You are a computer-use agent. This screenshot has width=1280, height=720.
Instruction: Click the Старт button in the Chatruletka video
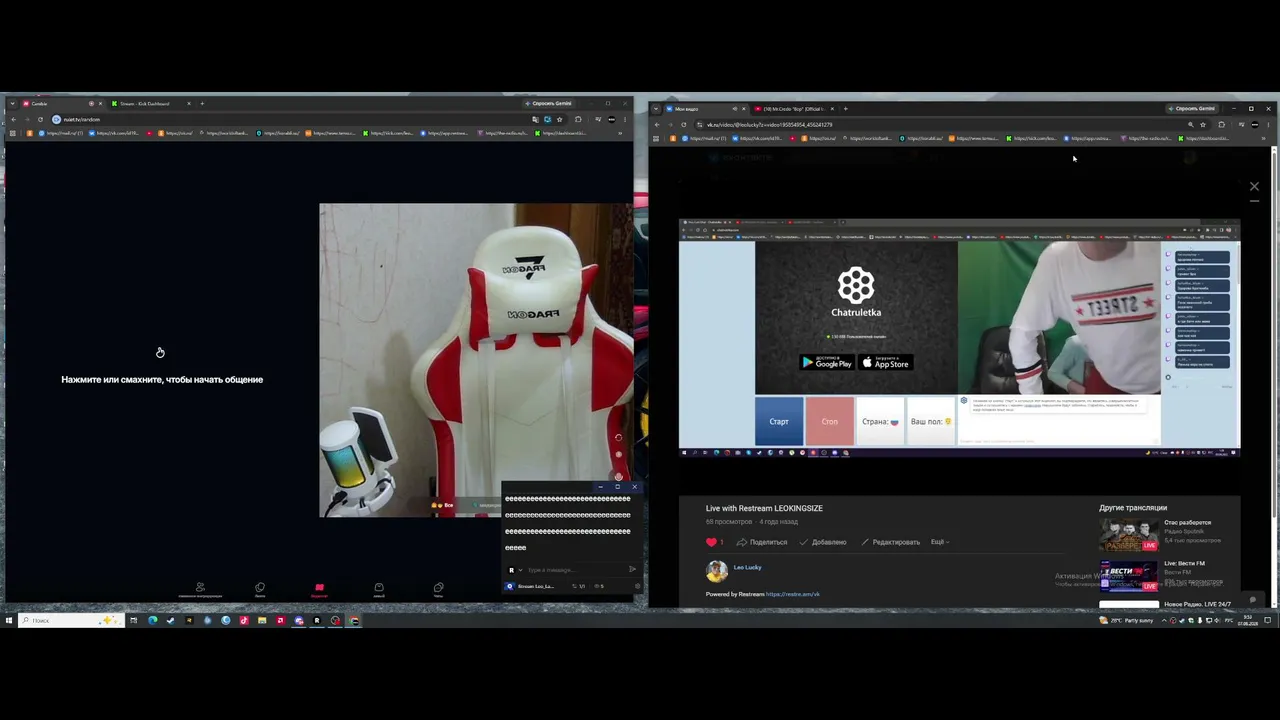779,421
